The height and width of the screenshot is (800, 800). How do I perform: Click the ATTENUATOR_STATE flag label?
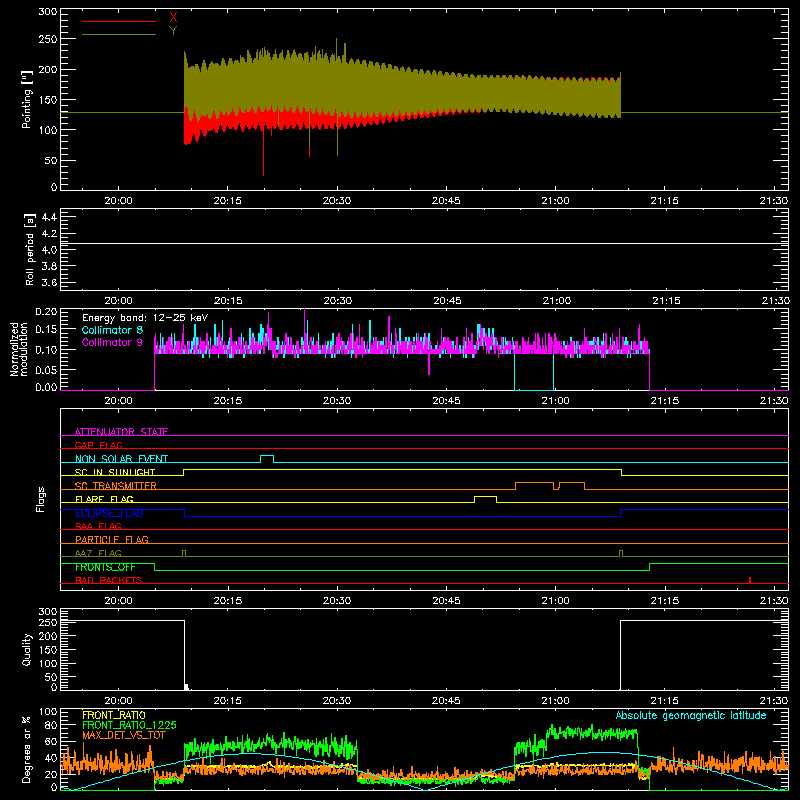click(121, 432)
